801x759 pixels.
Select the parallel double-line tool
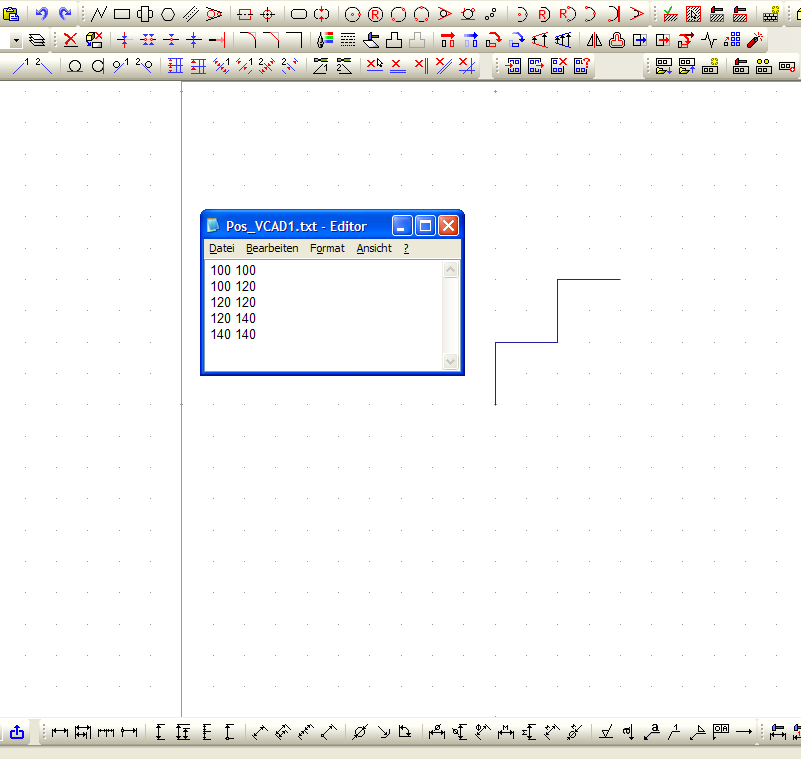coord(191,14)
